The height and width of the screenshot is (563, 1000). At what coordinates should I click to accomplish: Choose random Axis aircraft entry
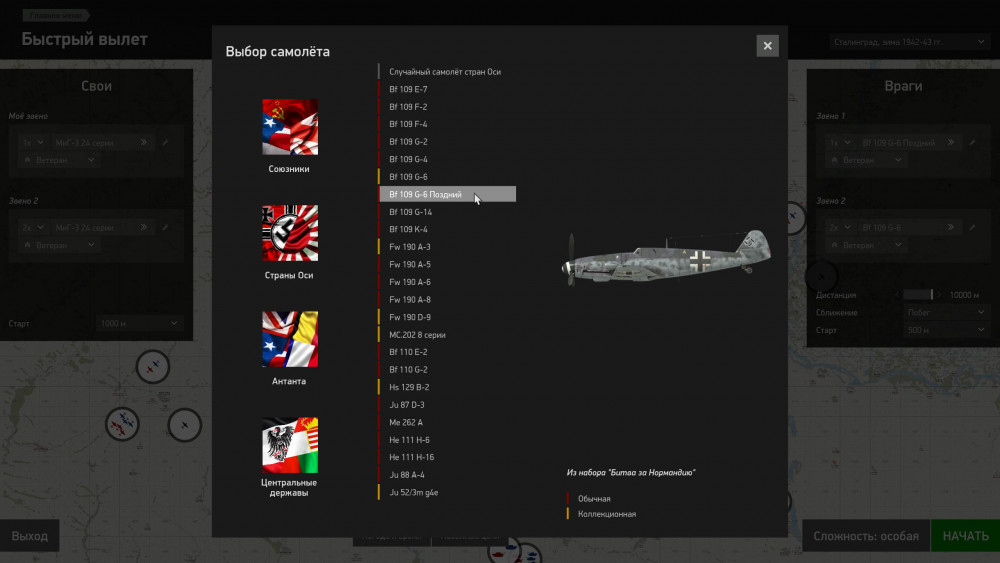[x=447, y=72]
